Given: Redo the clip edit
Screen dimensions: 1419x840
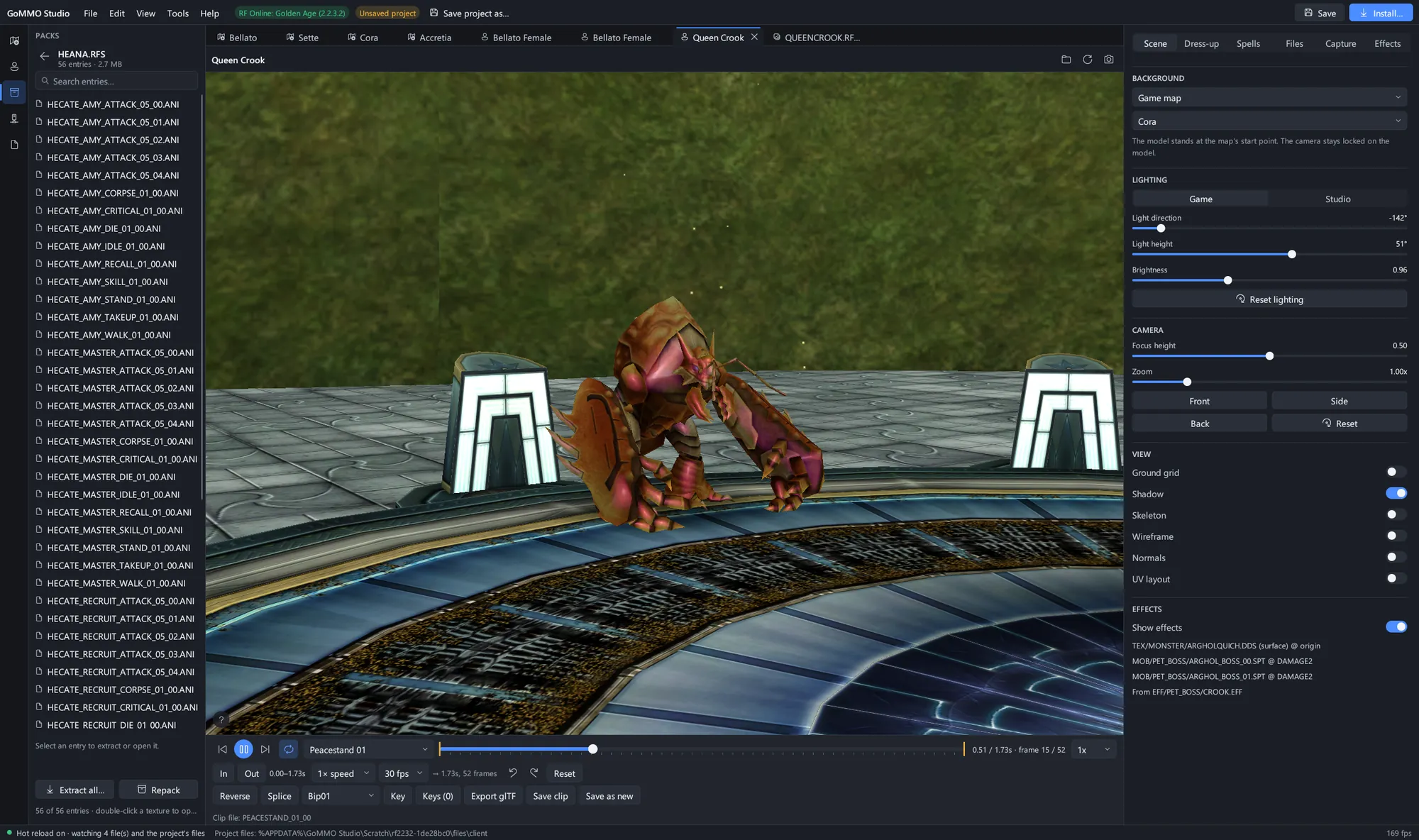Looking at the screenshot, I should coord(534,773).
